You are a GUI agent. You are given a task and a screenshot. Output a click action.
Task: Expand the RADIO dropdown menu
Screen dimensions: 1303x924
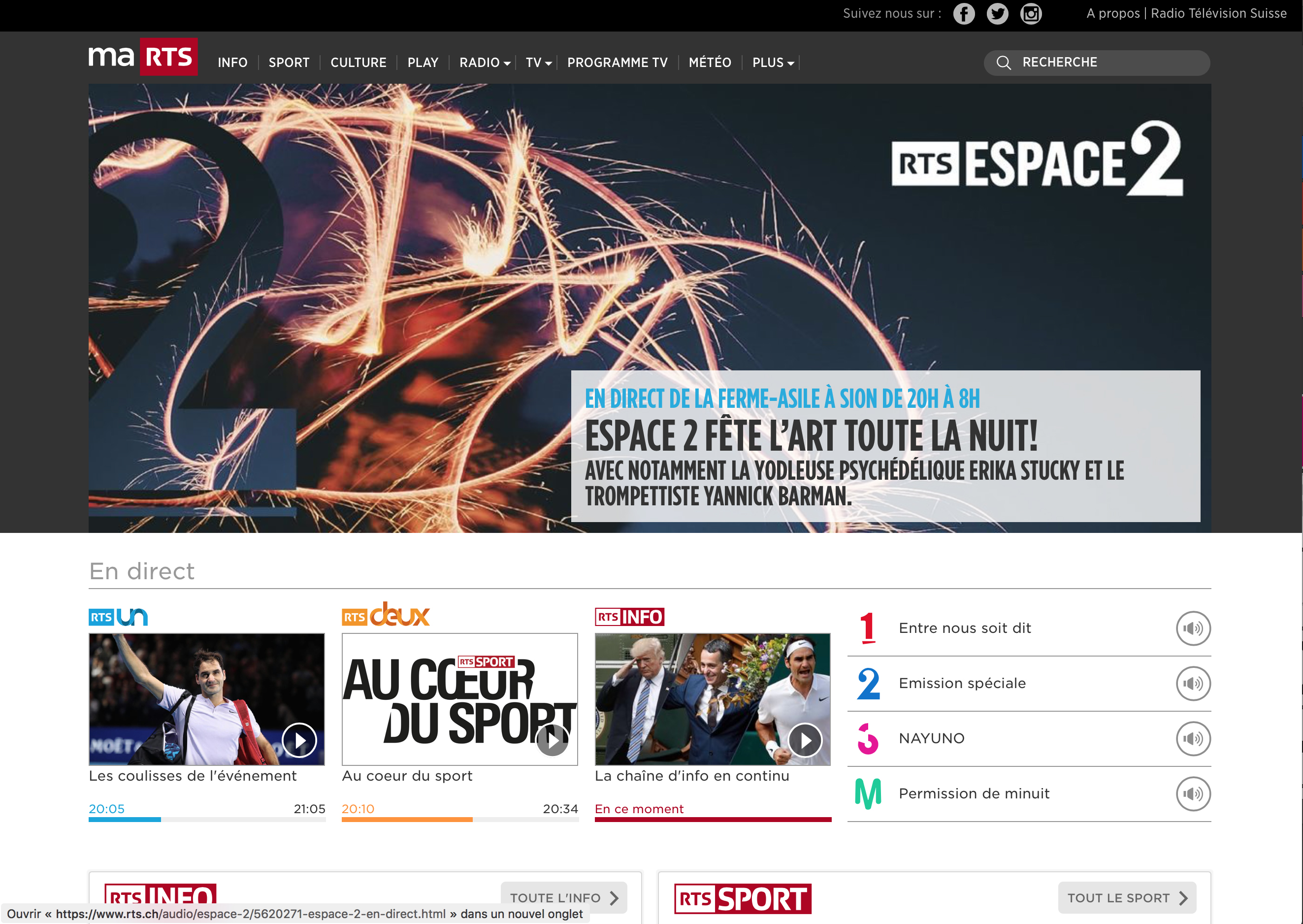[x=485, y=63]
